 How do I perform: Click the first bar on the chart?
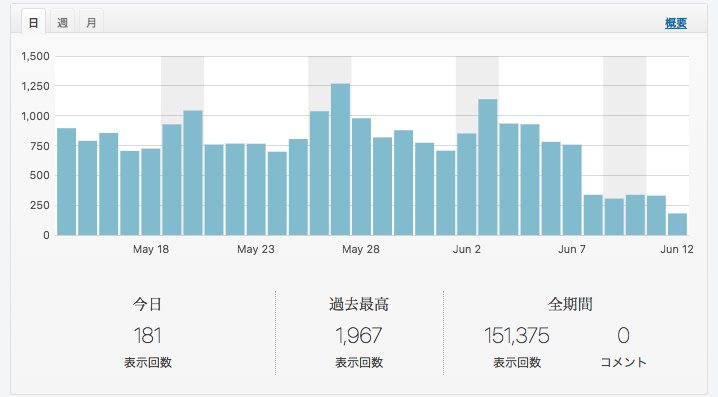click(66, 182)
